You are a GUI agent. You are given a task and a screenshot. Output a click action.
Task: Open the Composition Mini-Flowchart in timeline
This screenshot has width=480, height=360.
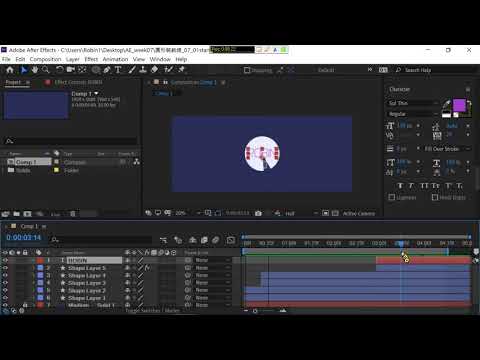tap(163, 240)
